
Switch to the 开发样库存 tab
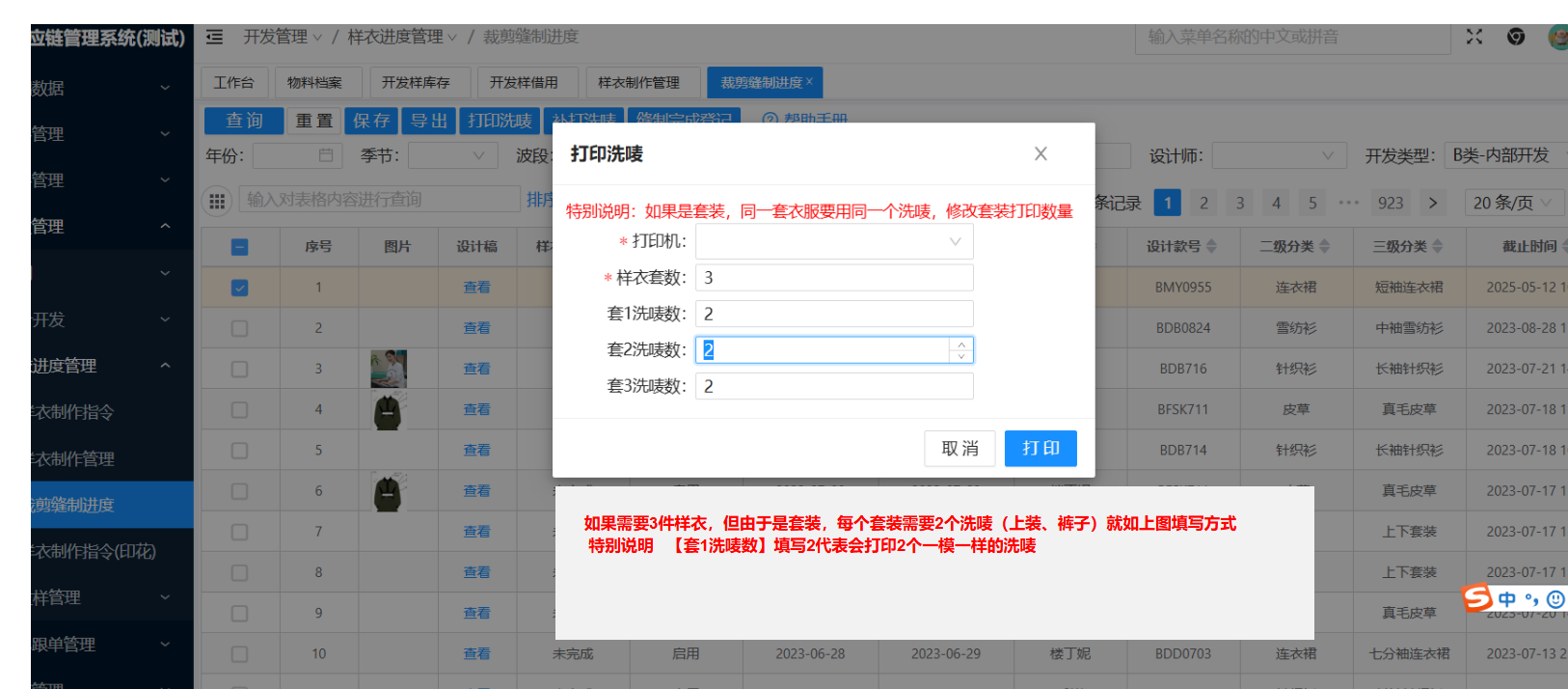point(416,83)
